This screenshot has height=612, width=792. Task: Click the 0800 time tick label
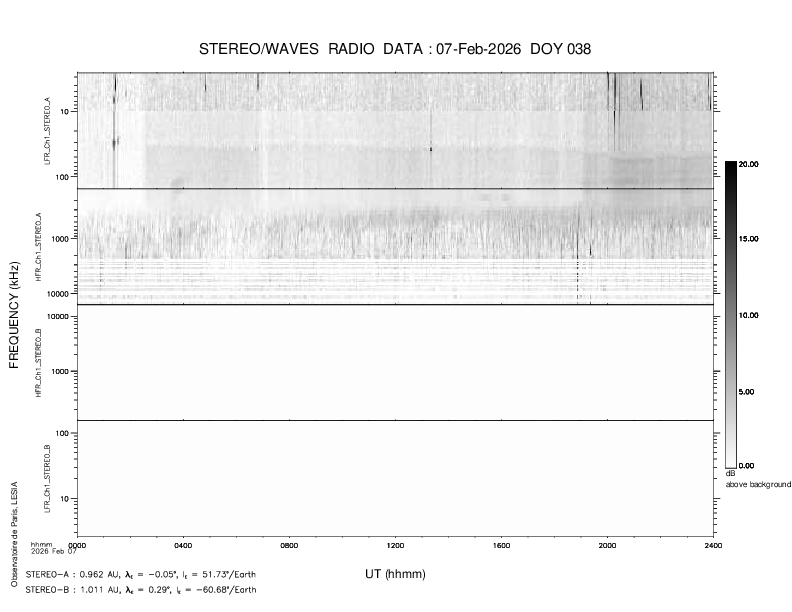pos(289,545)
